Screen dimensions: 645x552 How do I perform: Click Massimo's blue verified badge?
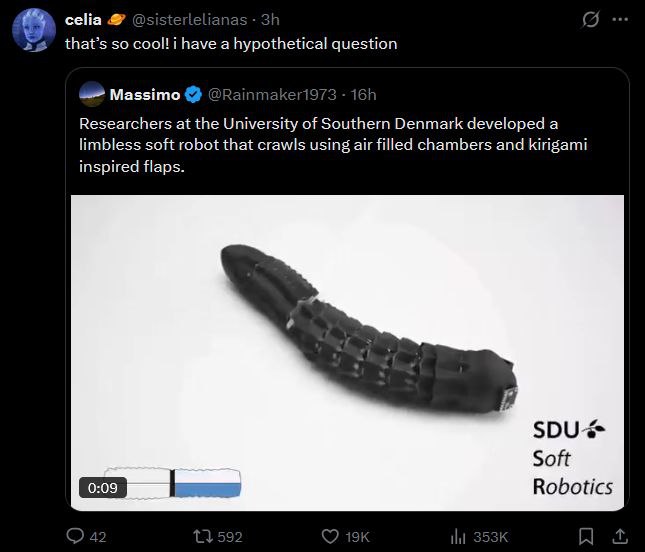pos(193,95)
